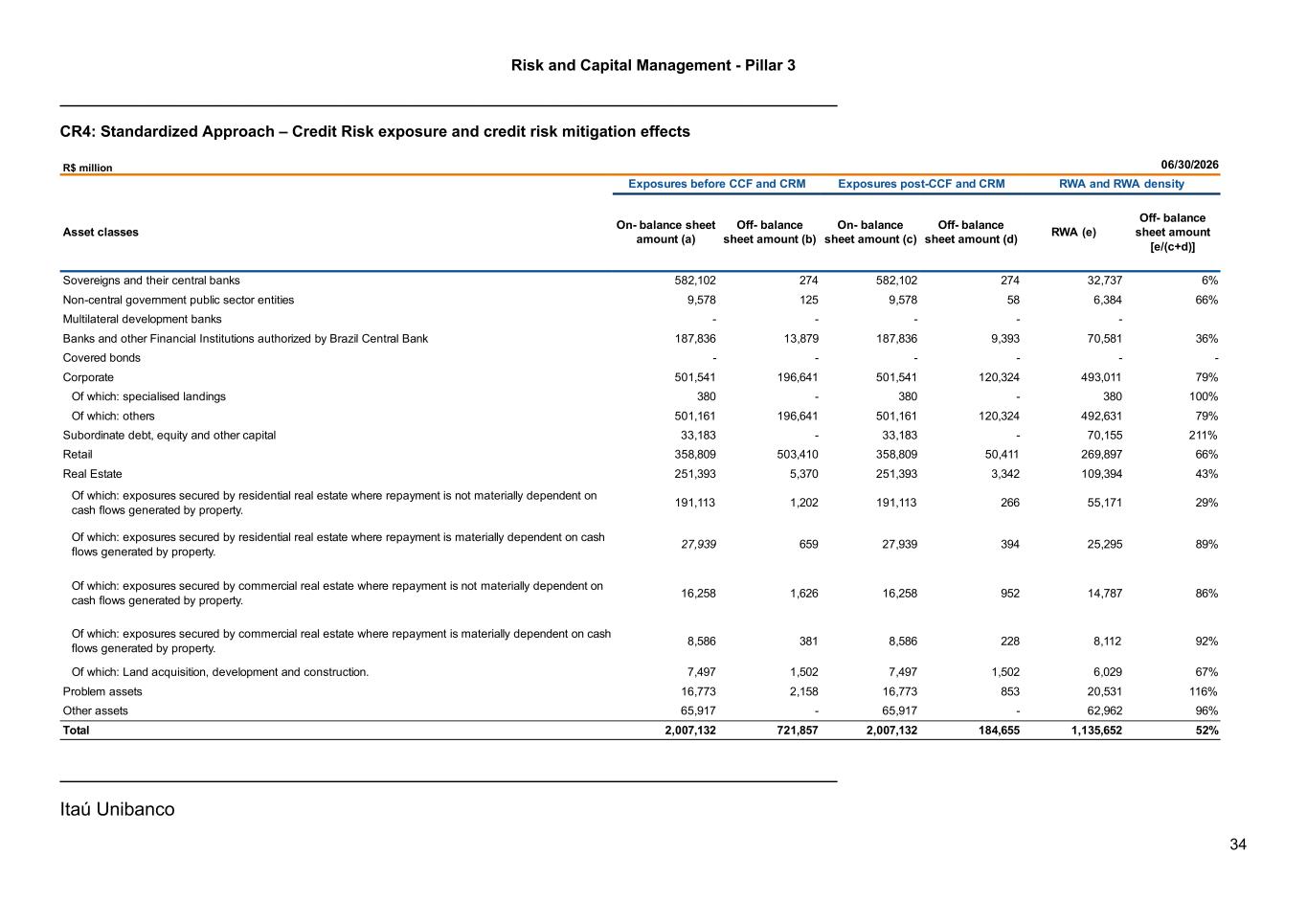
Task: Select the Of which: specialised landings row
Action: [x=640, y=396]
